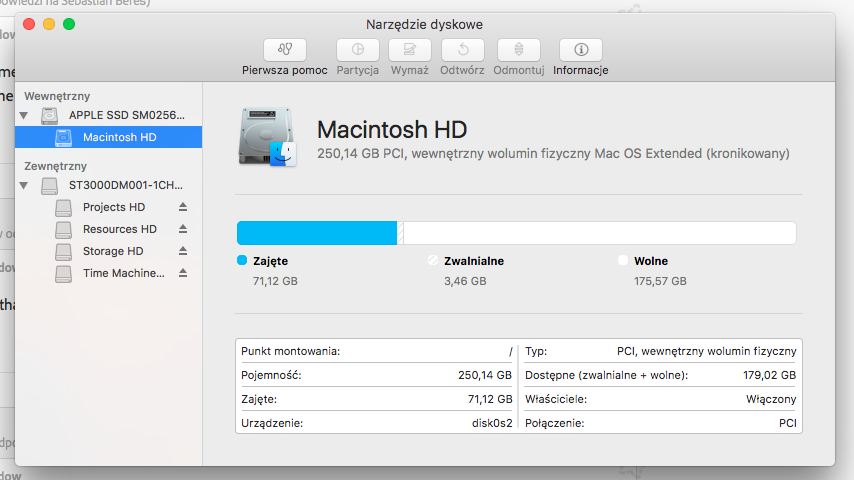Select the Storage HD volume
The width and height of the screenshot is (854, 480).
(112, 251)
